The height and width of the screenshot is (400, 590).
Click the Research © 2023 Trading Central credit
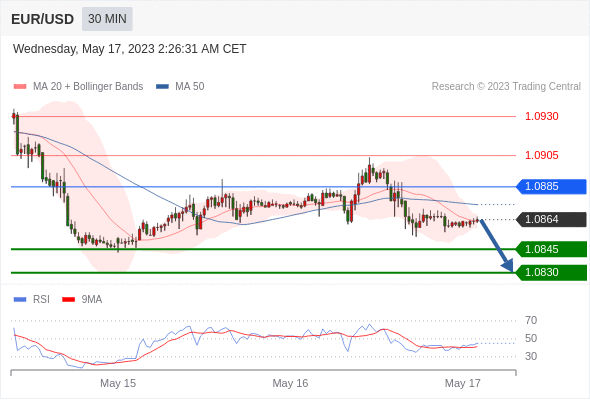tap(506, 87)
